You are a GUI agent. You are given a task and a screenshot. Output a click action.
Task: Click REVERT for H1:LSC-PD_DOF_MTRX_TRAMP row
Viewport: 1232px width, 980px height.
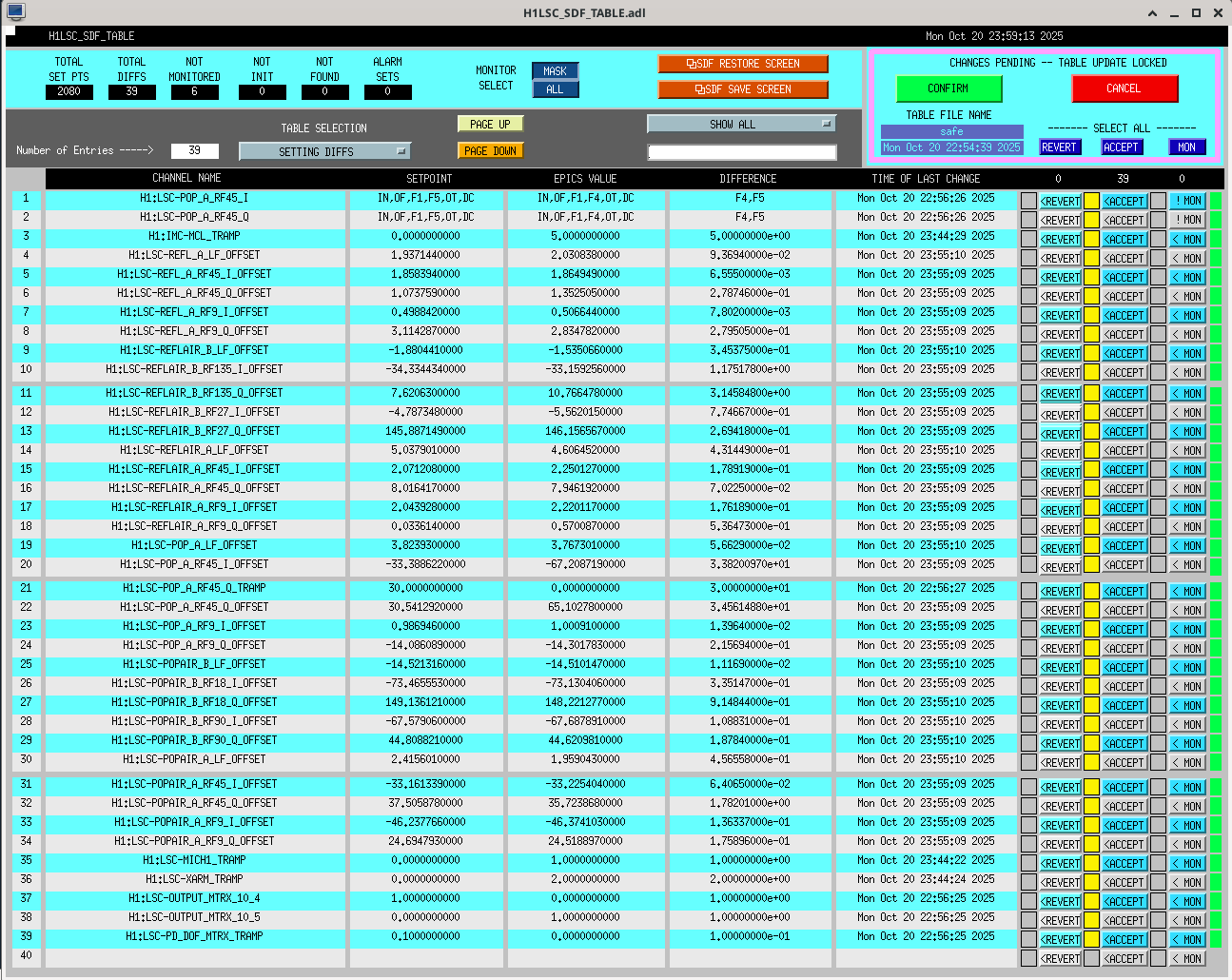click(1060, 940)
